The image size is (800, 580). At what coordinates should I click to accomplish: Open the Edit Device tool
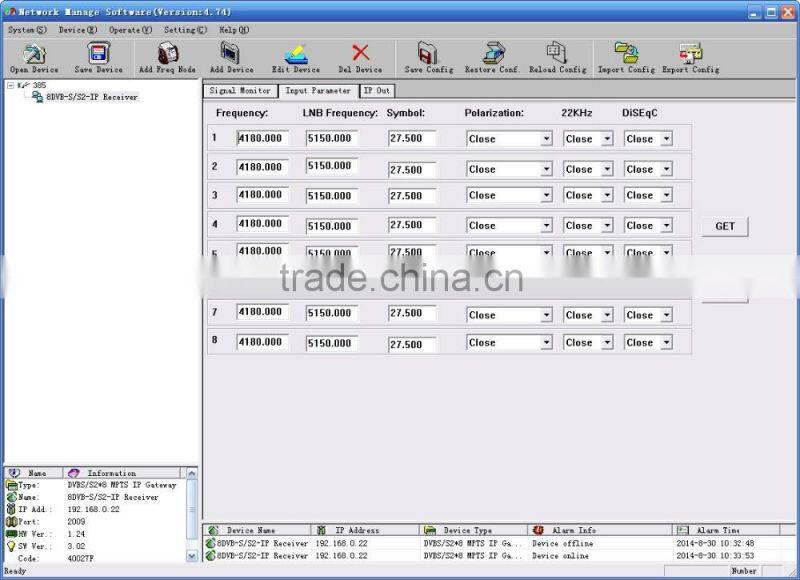296,57
